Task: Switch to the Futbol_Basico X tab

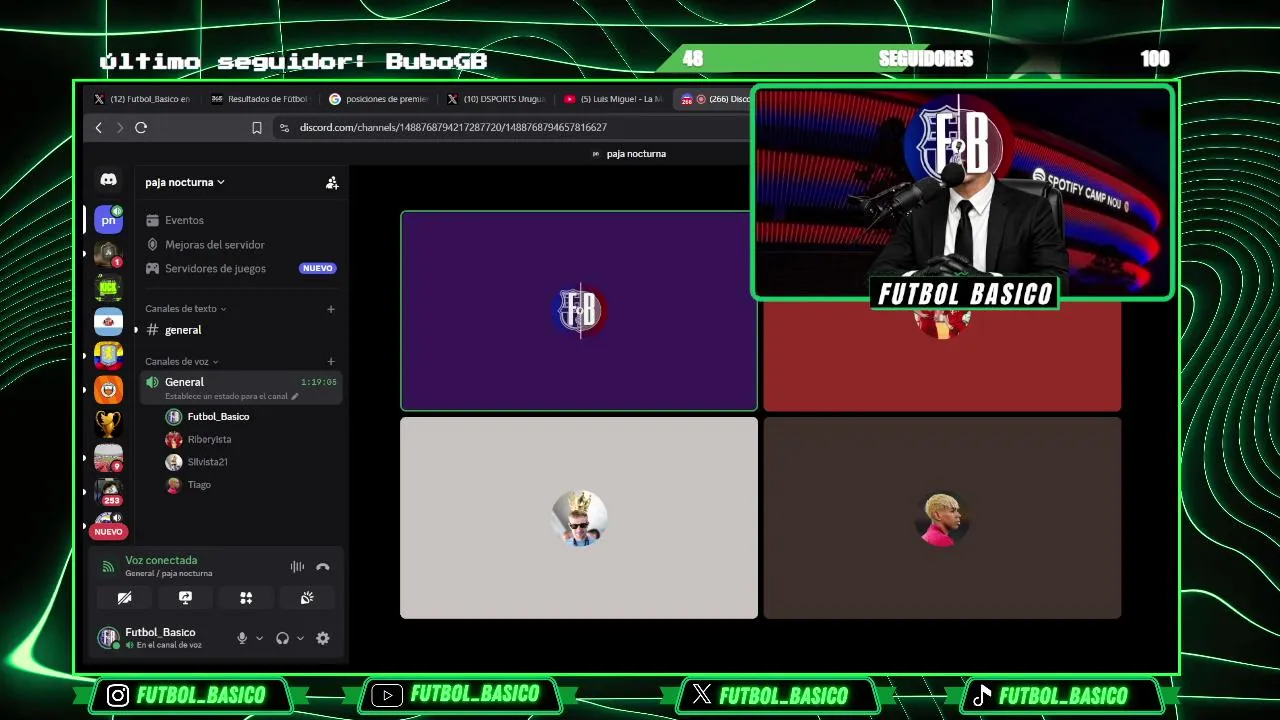Action: tap(142, 99)
